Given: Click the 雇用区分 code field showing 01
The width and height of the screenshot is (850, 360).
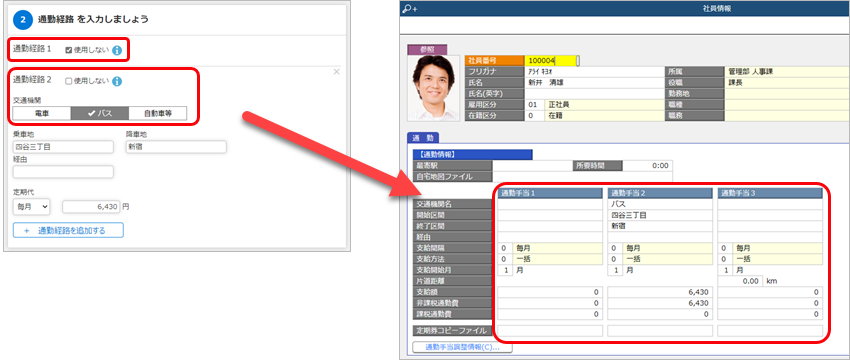Looking at the screenshot, I should pyautogui.click(x=535, y=105).
